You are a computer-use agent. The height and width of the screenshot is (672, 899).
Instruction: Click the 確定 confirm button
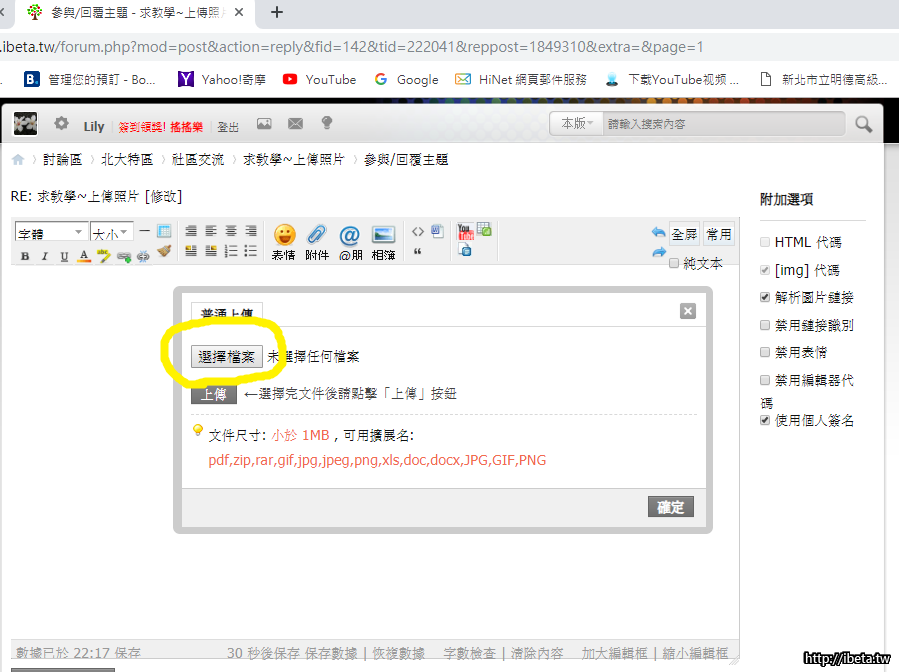coord(670,507)
